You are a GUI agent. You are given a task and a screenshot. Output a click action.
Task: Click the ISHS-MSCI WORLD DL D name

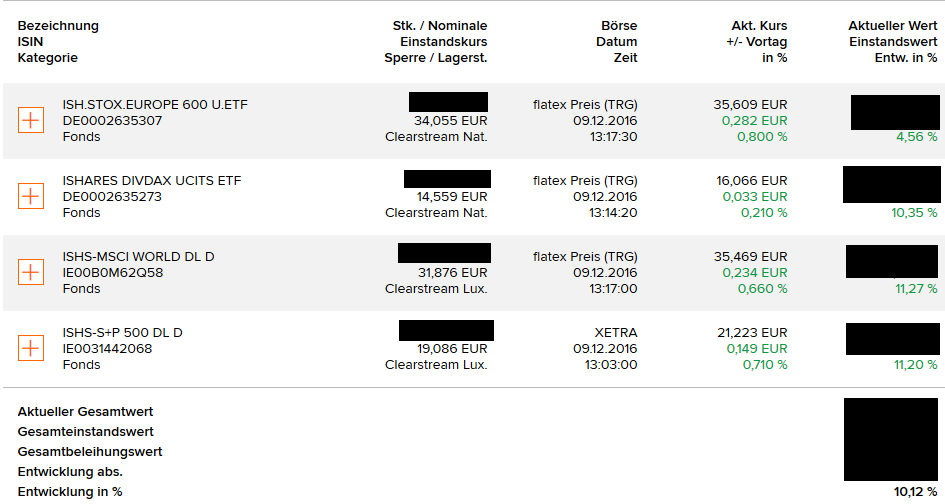point(139,257)
